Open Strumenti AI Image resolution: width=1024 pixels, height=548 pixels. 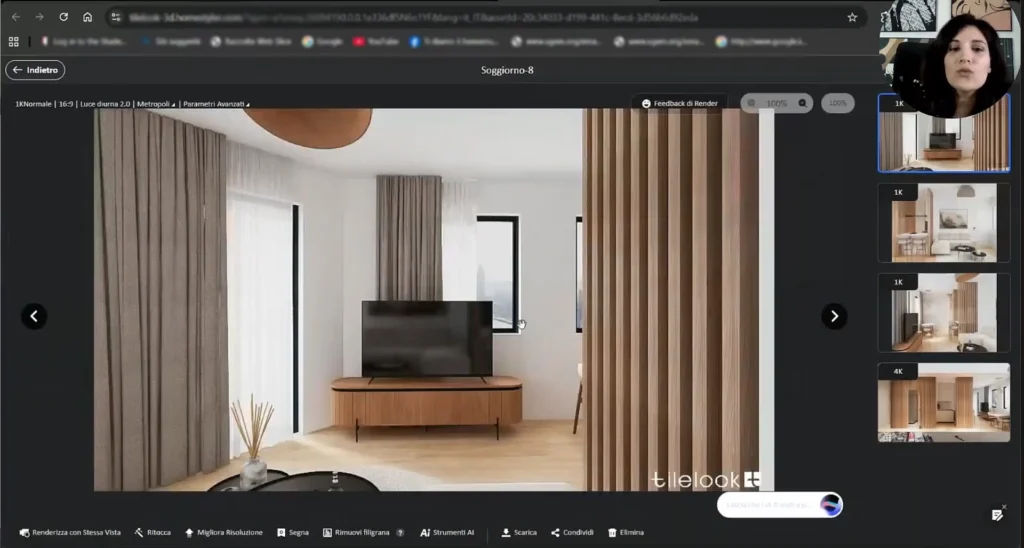pyautogui.click(x=447, y=533)
